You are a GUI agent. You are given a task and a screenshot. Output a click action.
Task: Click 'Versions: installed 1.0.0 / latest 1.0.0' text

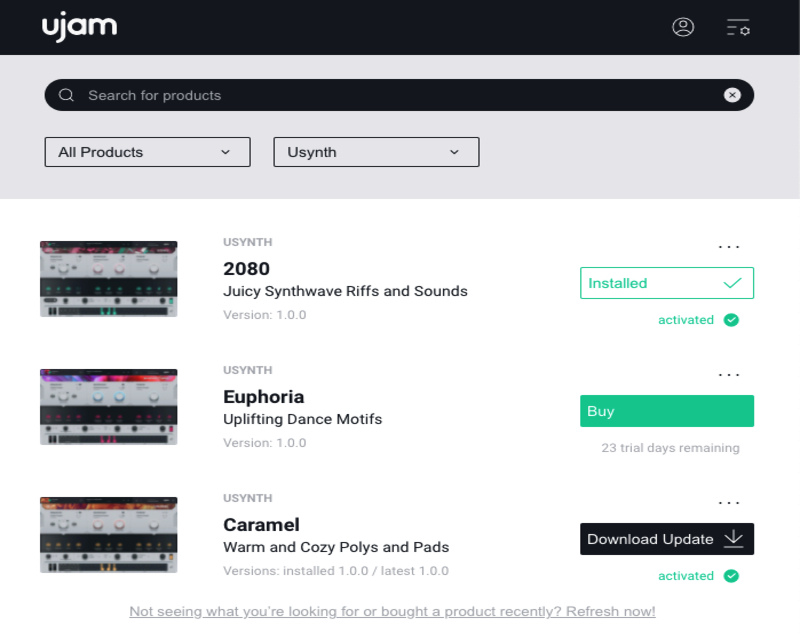pos(336,571)
